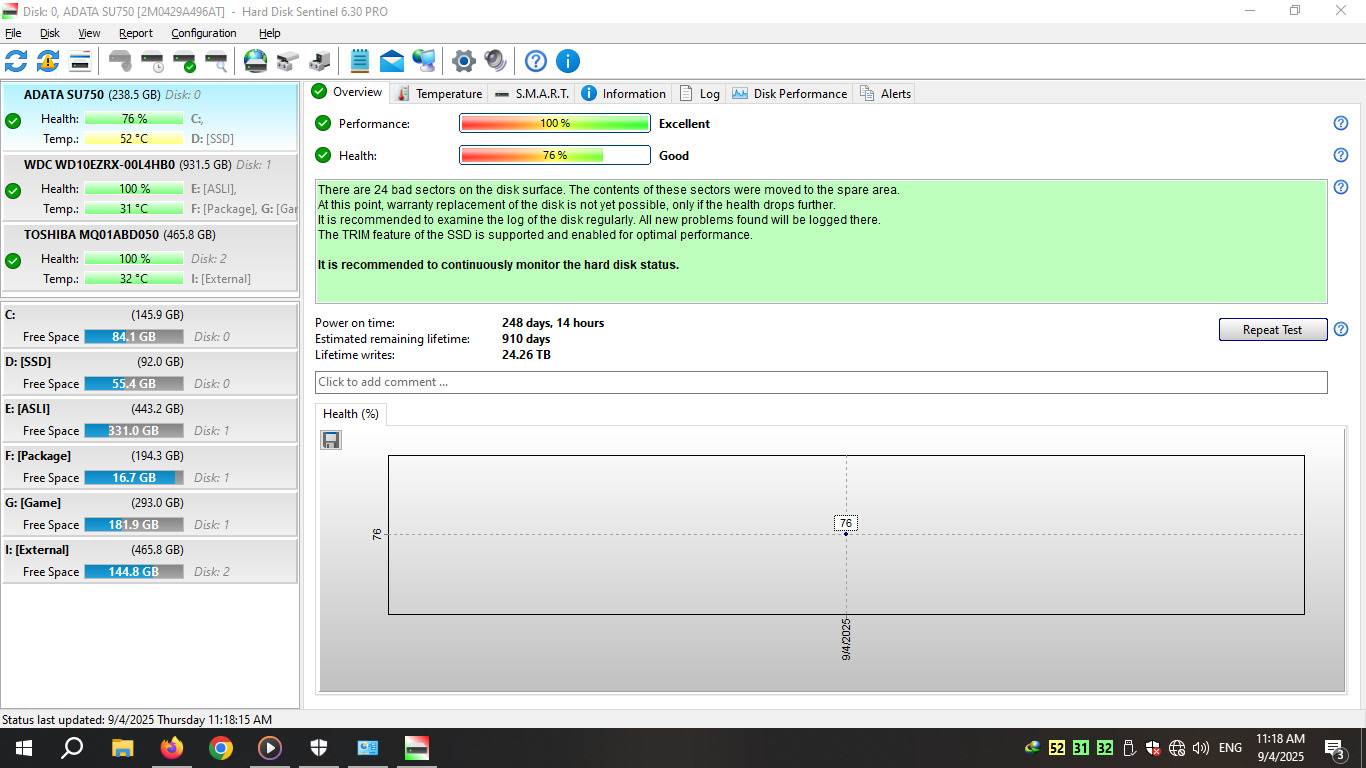Click the Performance 100 % bar
1366x768 pixels.
point(555,124)
